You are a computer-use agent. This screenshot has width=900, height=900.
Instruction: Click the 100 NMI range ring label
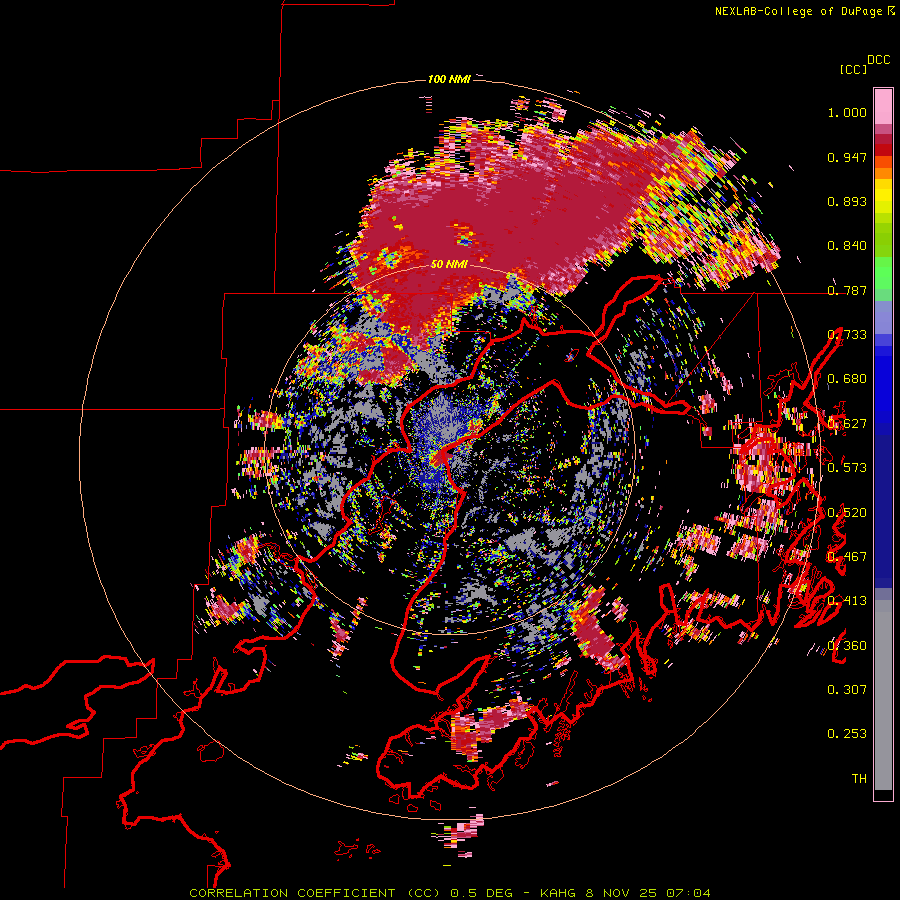449,79
